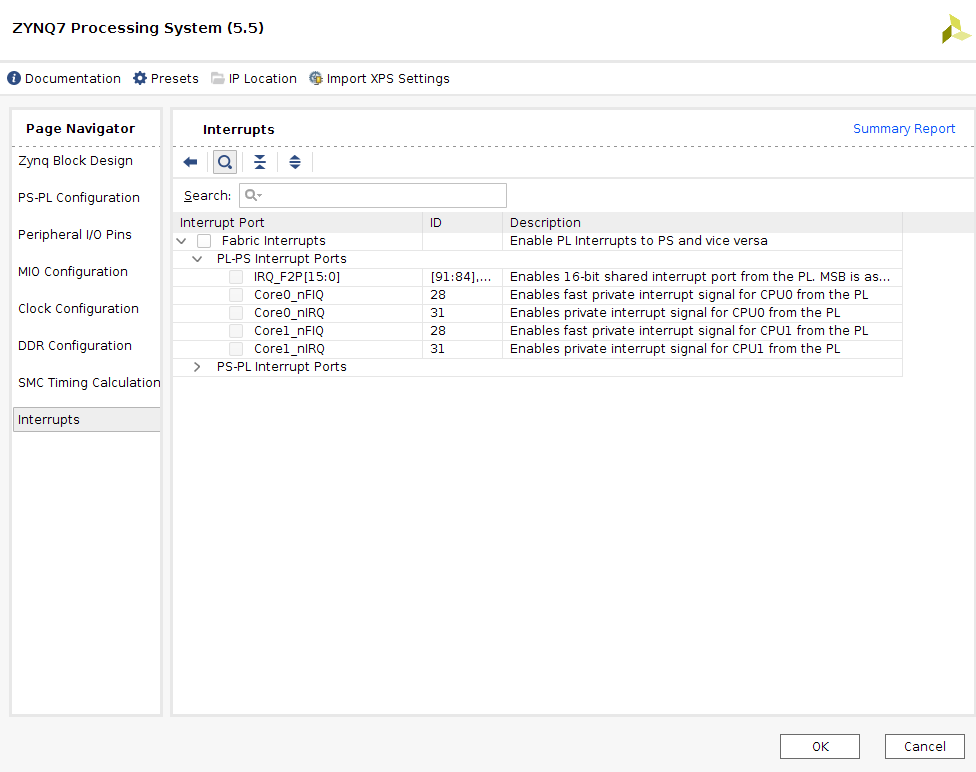The height and width of the screenshot is (772, 976).
Task: Click description 'Enable PL Interrupts to PS'
Action: pos(639,241)
